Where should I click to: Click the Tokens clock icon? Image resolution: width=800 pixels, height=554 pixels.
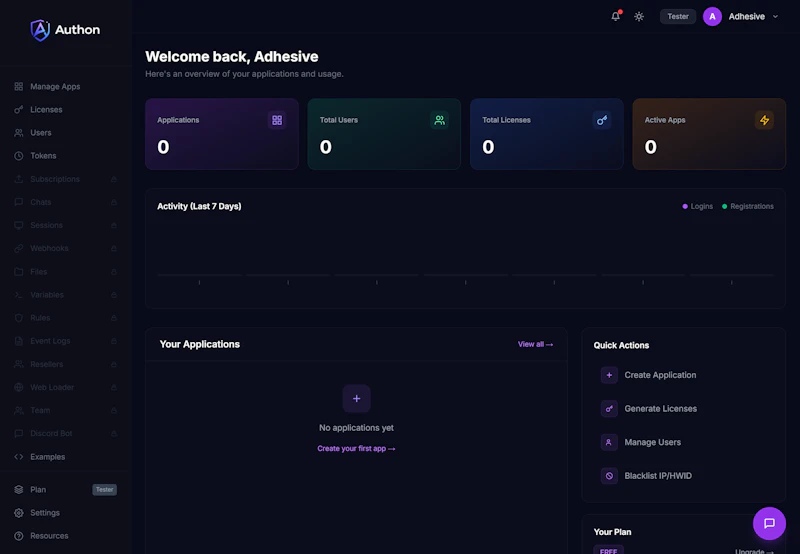(19, 156)
